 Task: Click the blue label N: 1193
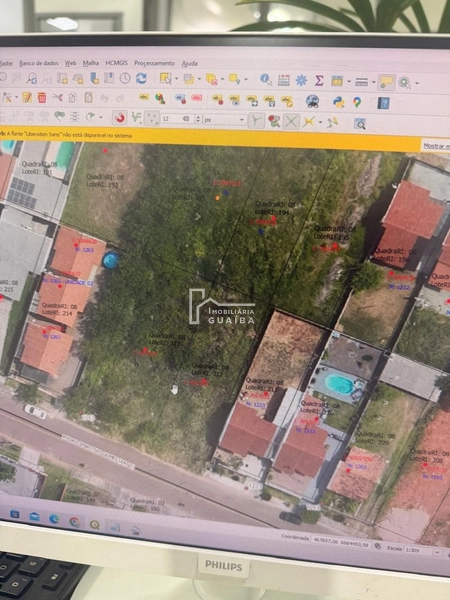pyautogui.click(x=432, y=477)
